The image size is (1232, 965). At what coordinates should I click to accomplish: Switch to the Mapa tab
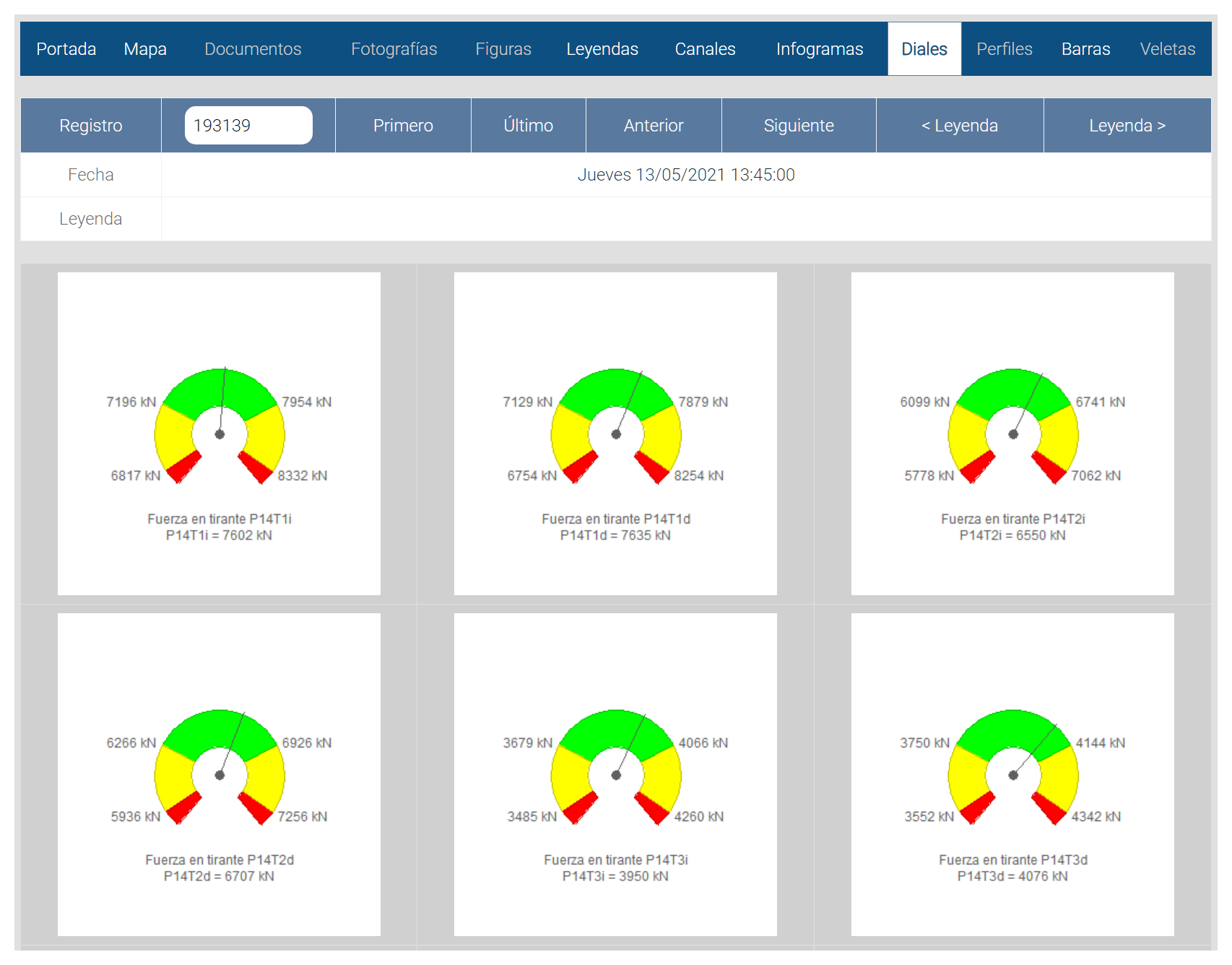(x=145, y=49)
